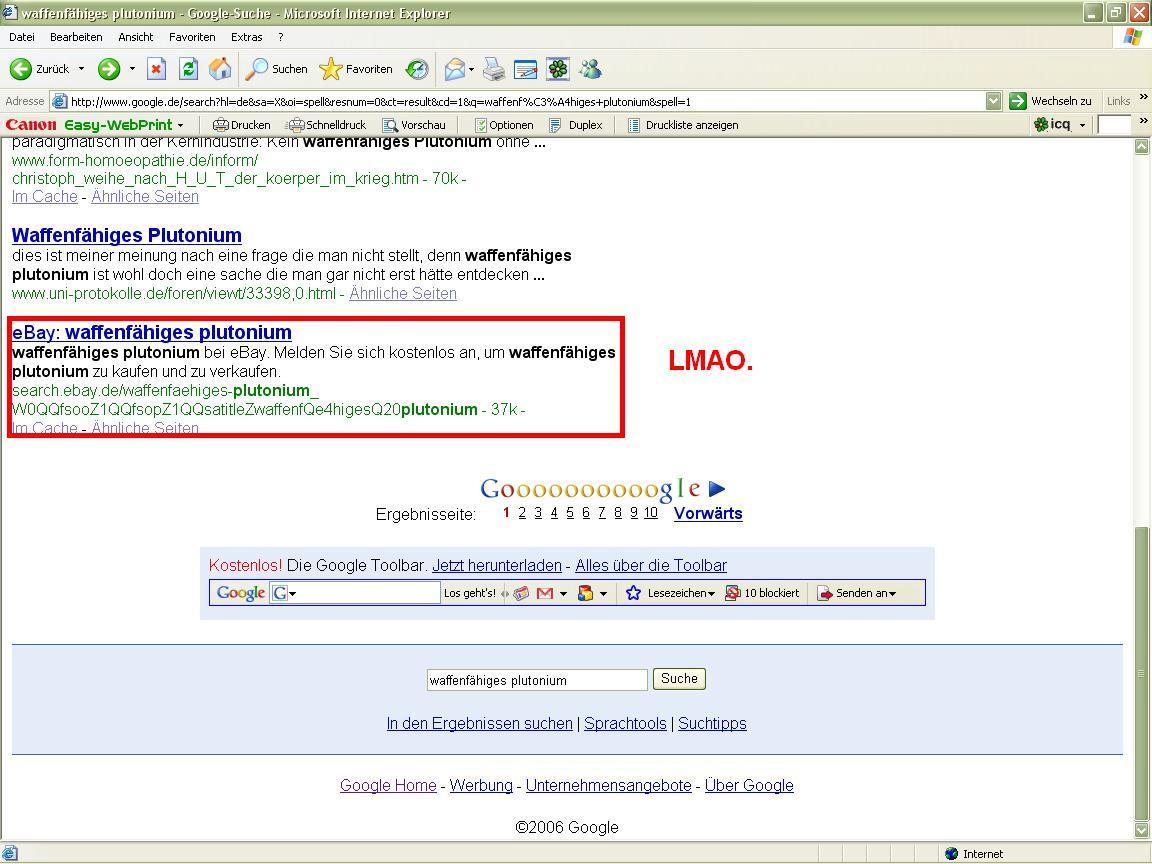
Task: Open the Bearbeiten menu
Action: (76, 37)
